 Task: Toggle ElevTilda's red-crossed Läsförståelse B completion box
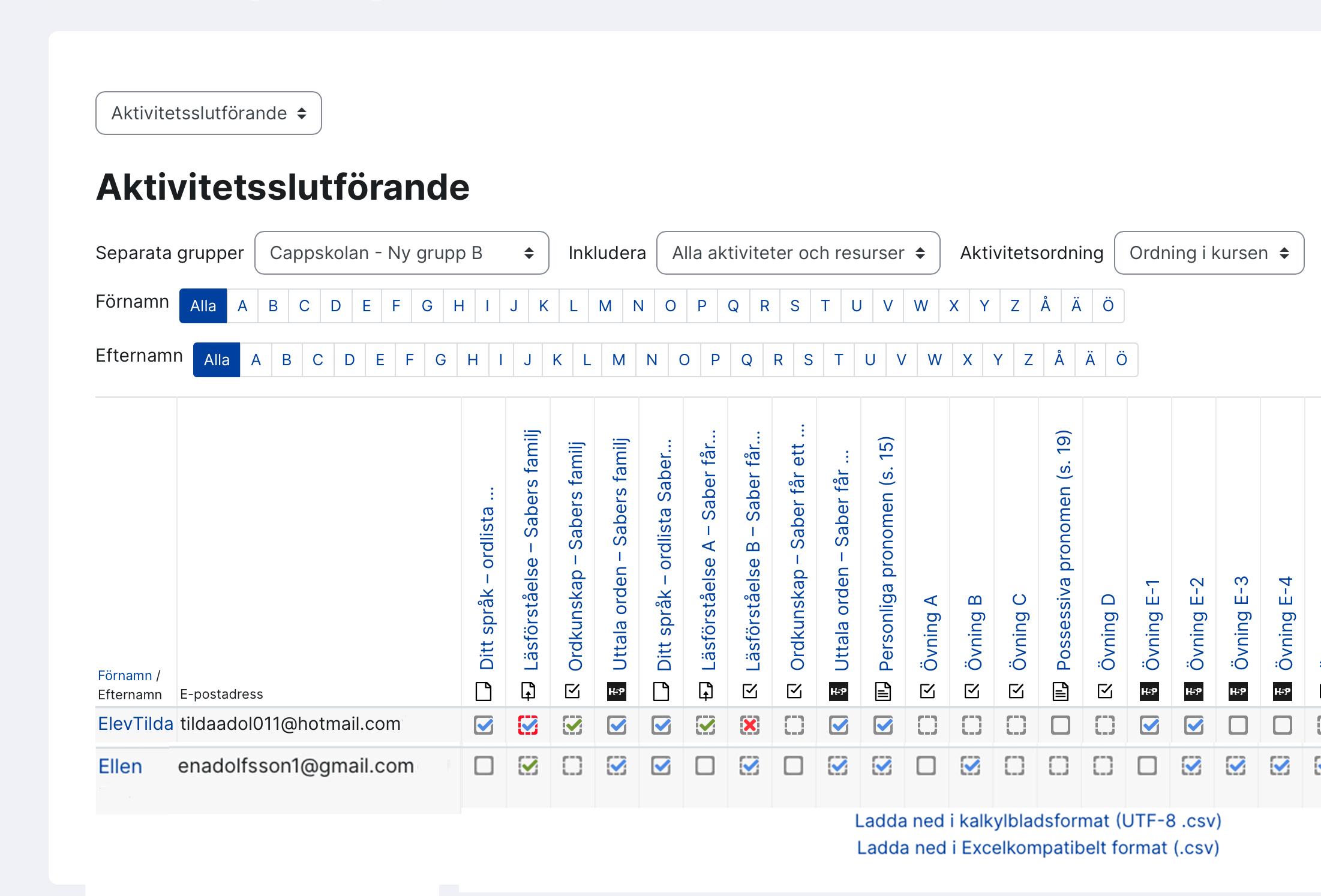click(750, 726)
